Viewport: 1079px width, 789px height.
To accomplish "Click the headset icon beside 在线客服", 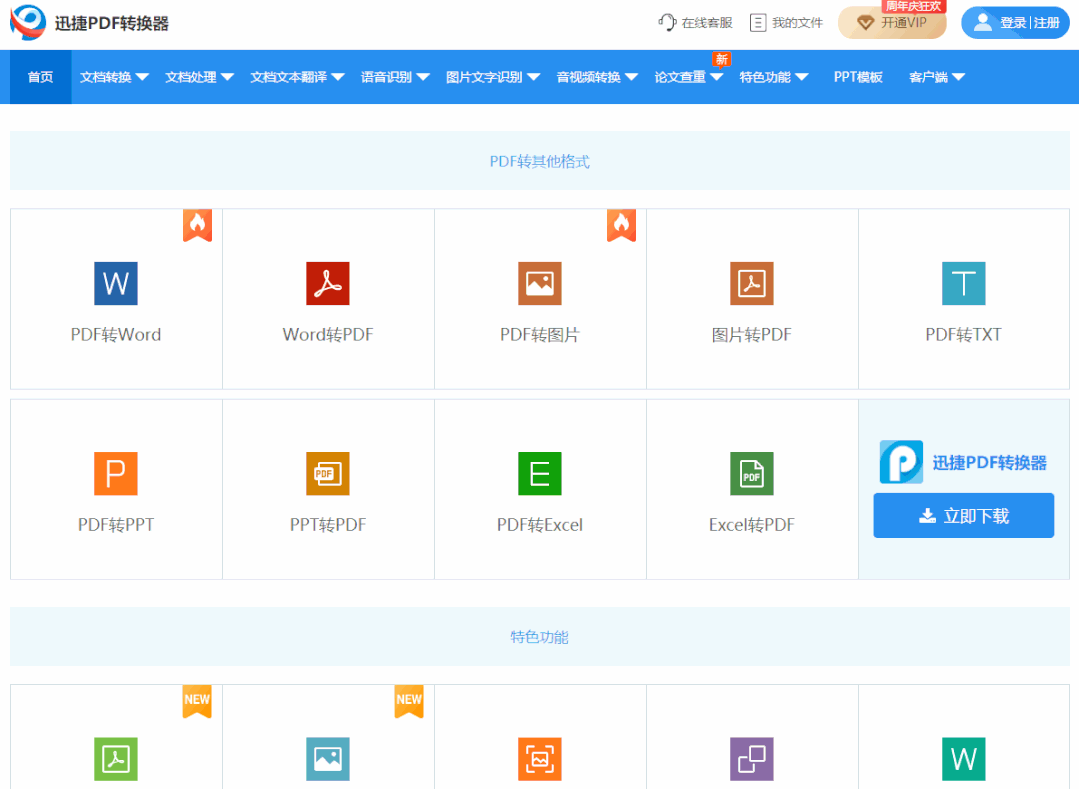I will [667, 23].
